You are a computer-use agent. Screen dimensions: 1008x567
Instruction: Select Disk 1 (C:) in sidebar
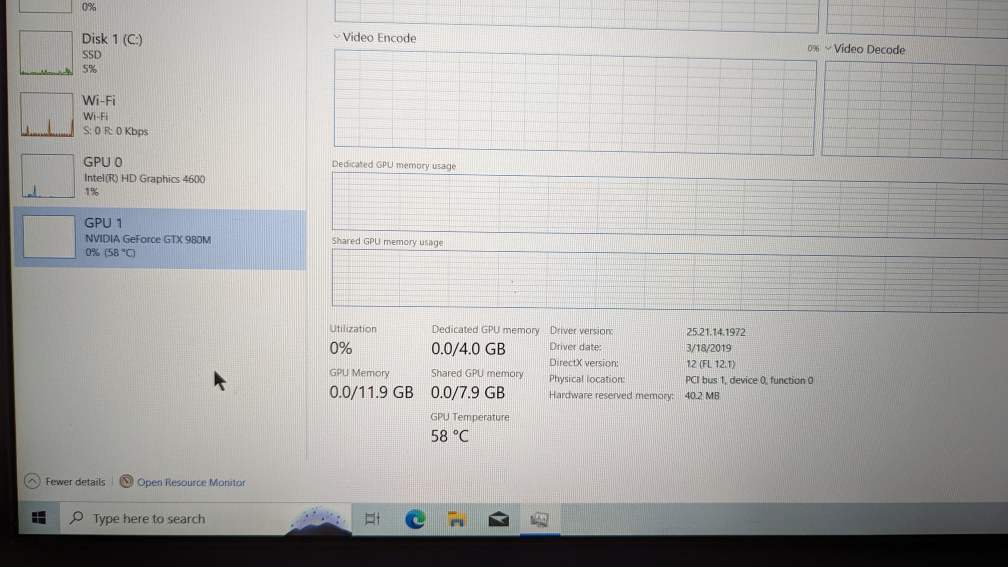point(161,53)
